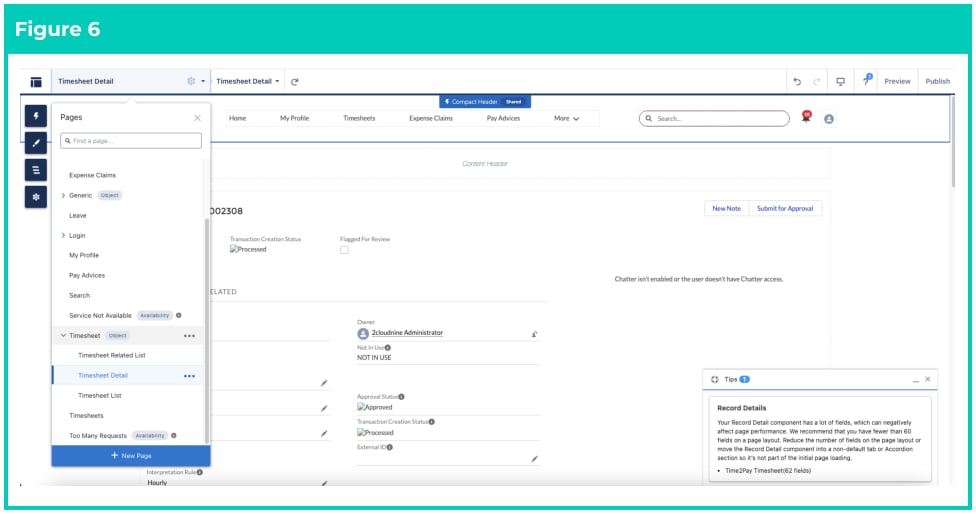976x514 pixels.
Task: Click the Preview button
Action: pyautogui.click(x=897, y=82)
